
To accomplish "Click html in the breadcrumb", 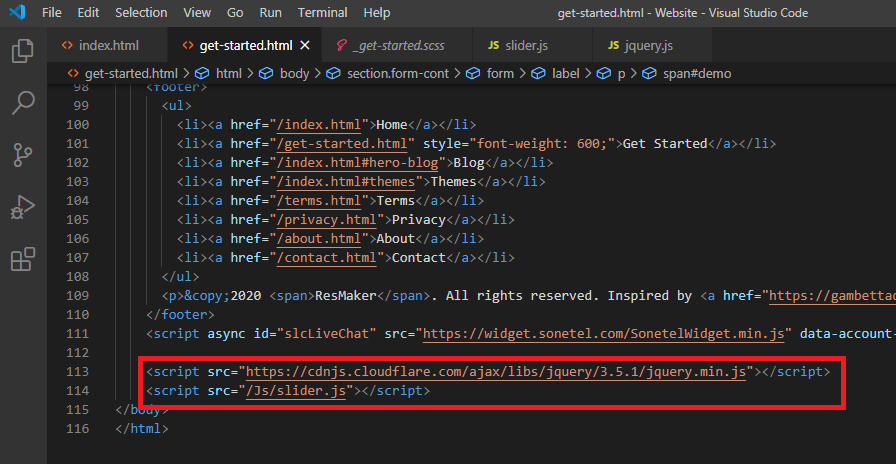I will pyautogui.click(x=229, y=74).
